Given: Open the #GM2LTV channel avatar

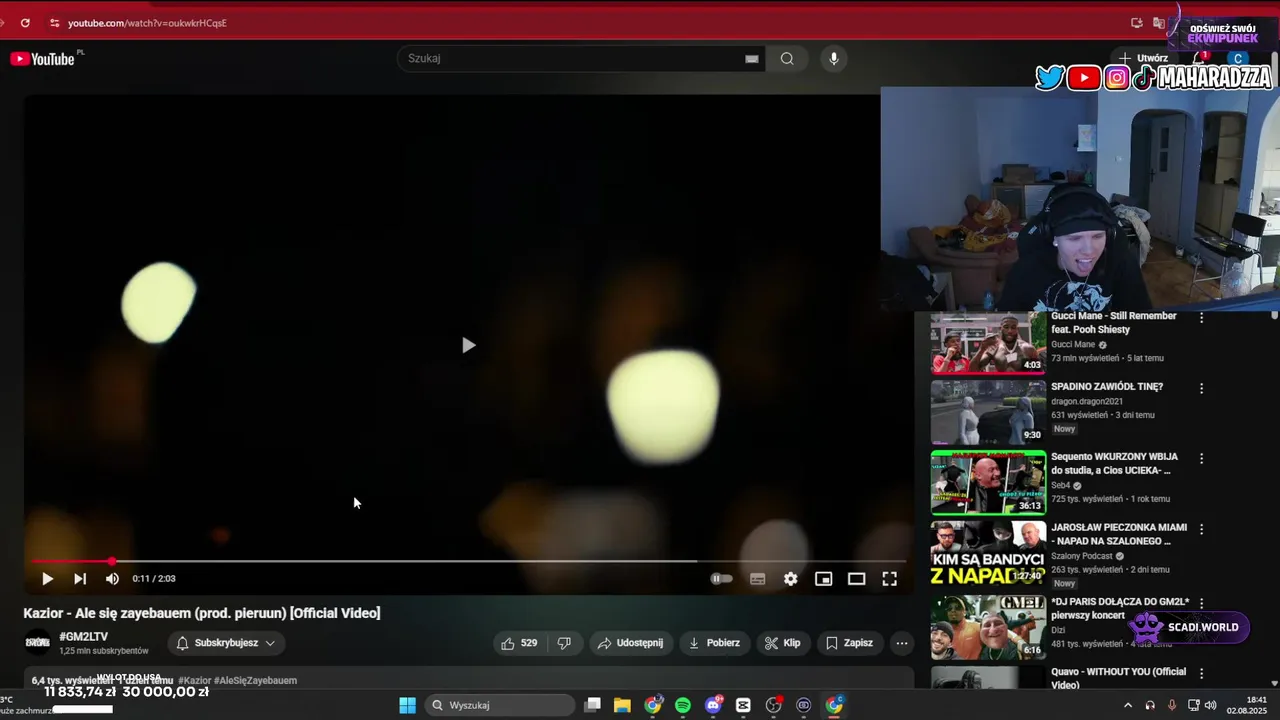Looking at the screenshot, I should tap(38, 643).
